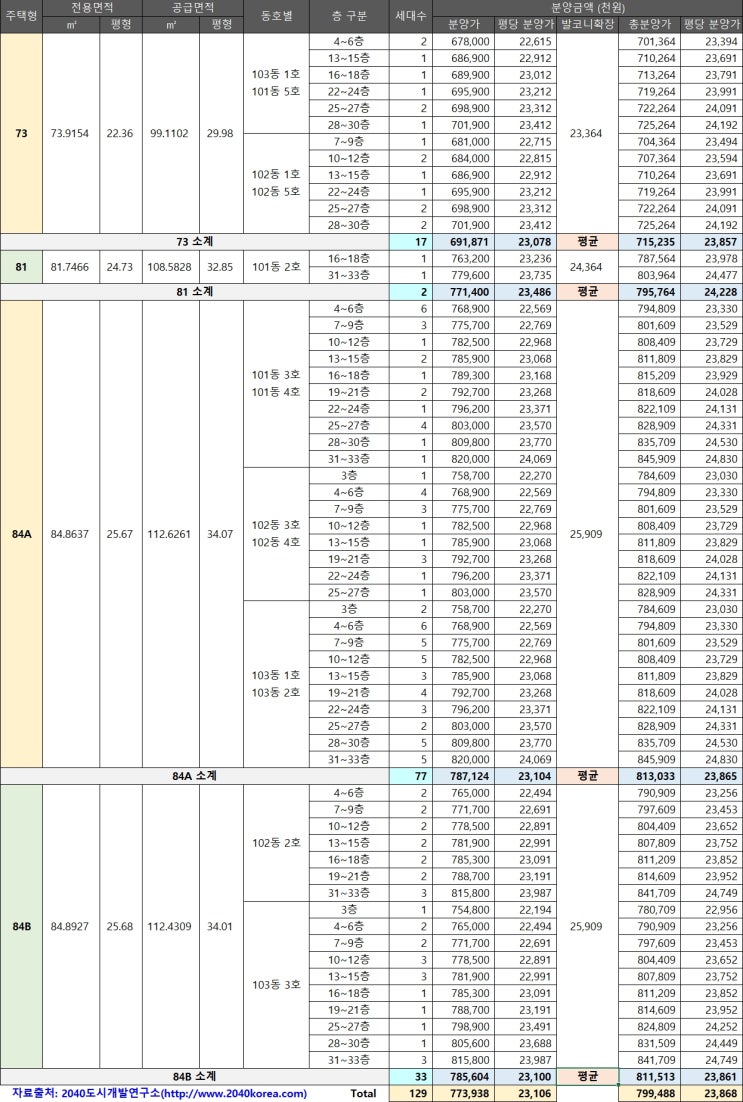Select the 102동 2호 cell
The height and width of the screenshot is (1102, 743).
pos(276,843)
